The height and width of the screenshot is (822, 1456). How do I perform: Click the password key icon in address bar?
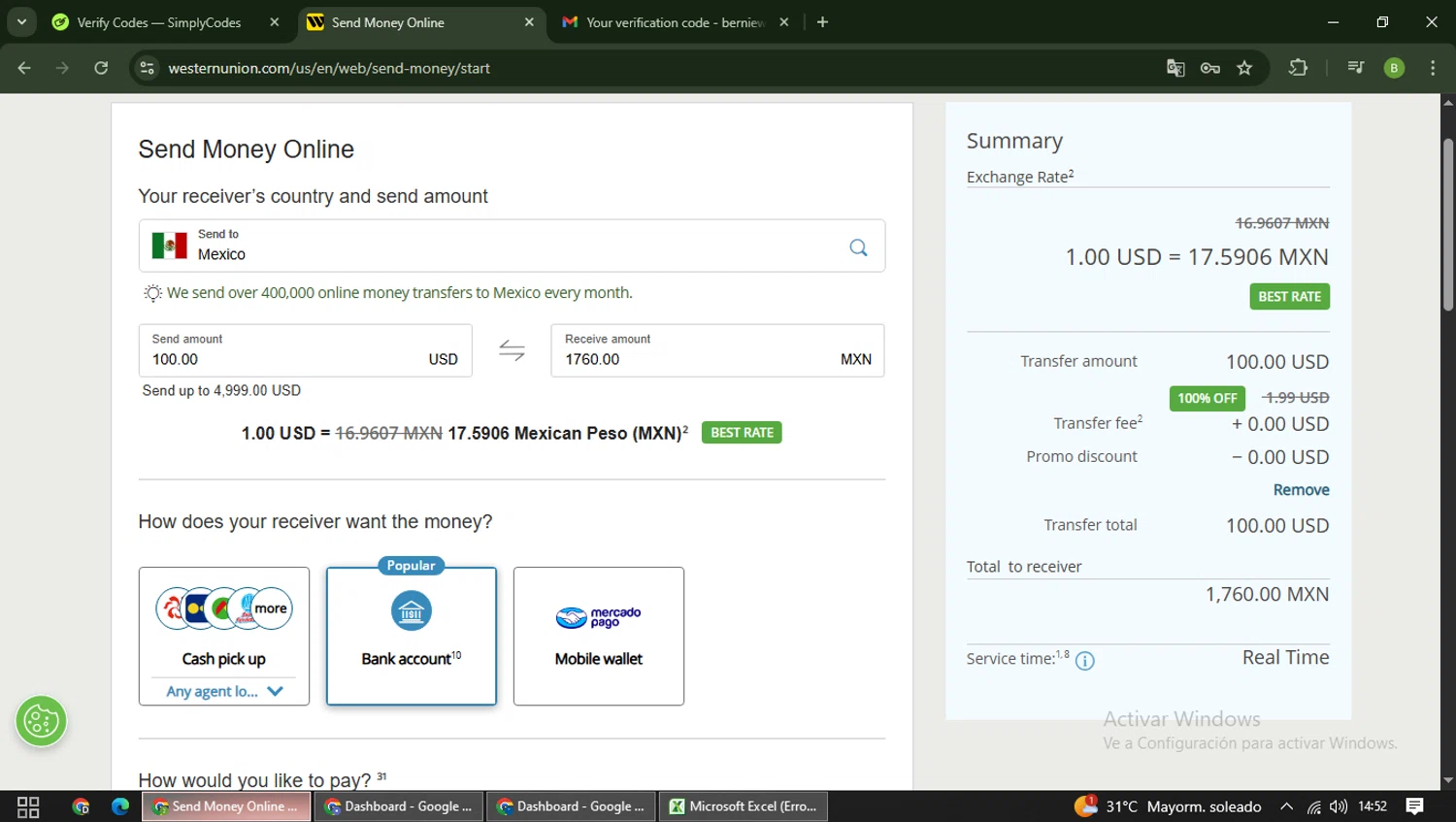(x=1209, y=68)
